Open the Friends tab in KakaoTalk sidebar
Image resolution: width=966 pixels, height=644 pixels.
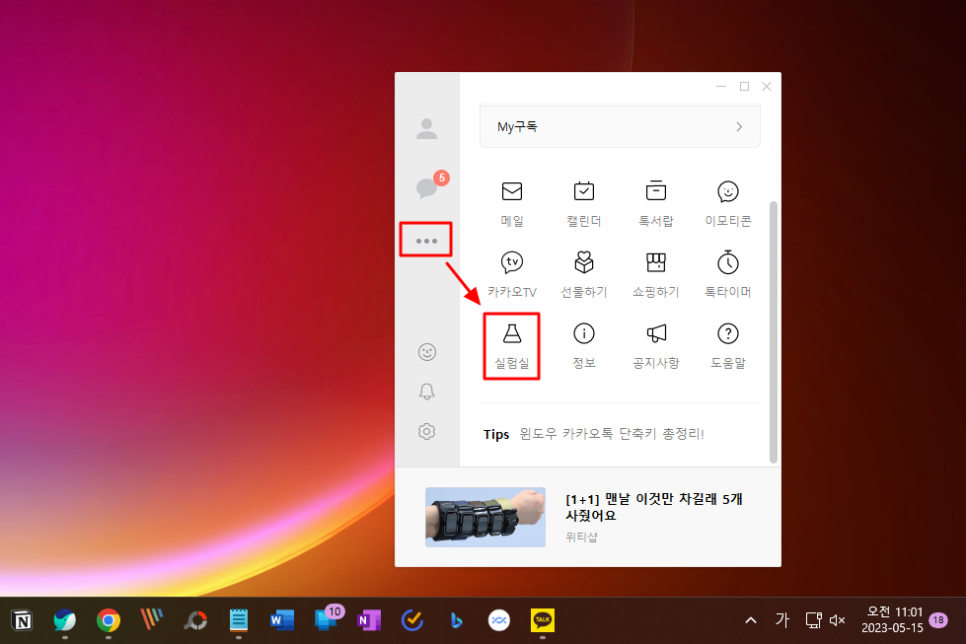[x=426, y=129]
